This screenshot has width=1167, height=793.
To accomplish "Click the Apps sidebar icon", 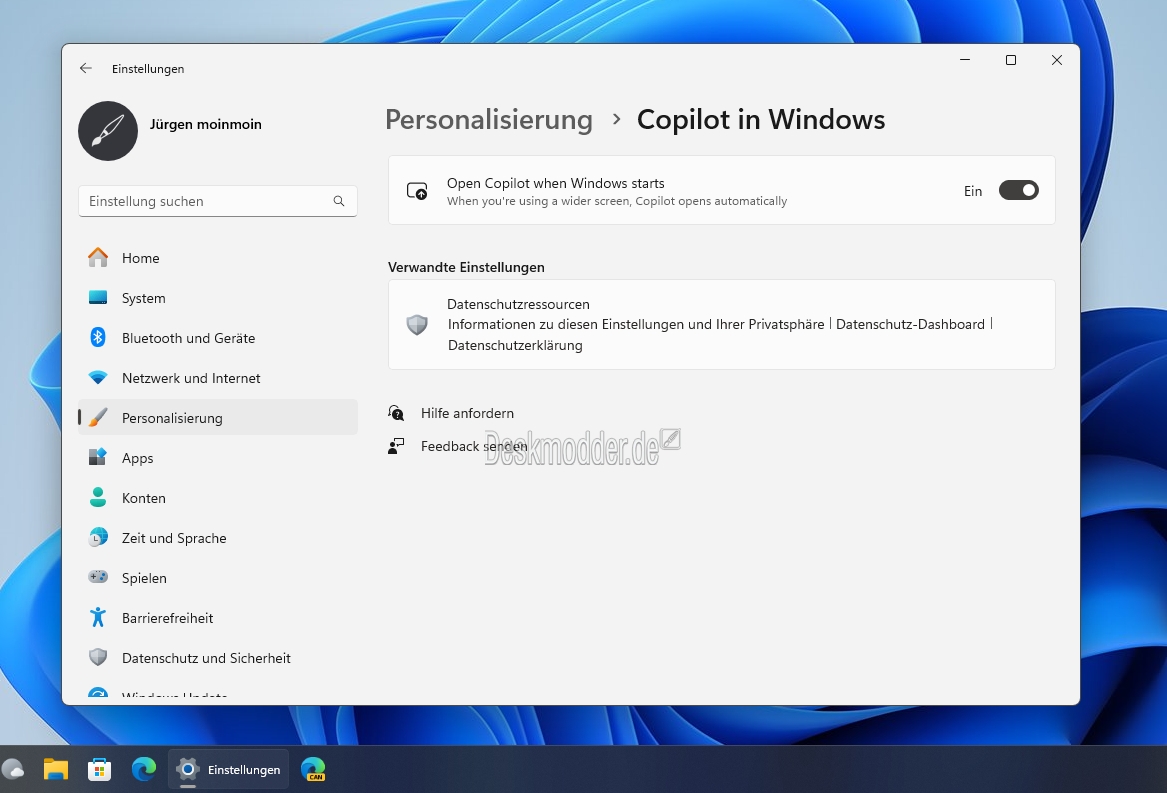I will coord(97,457).
